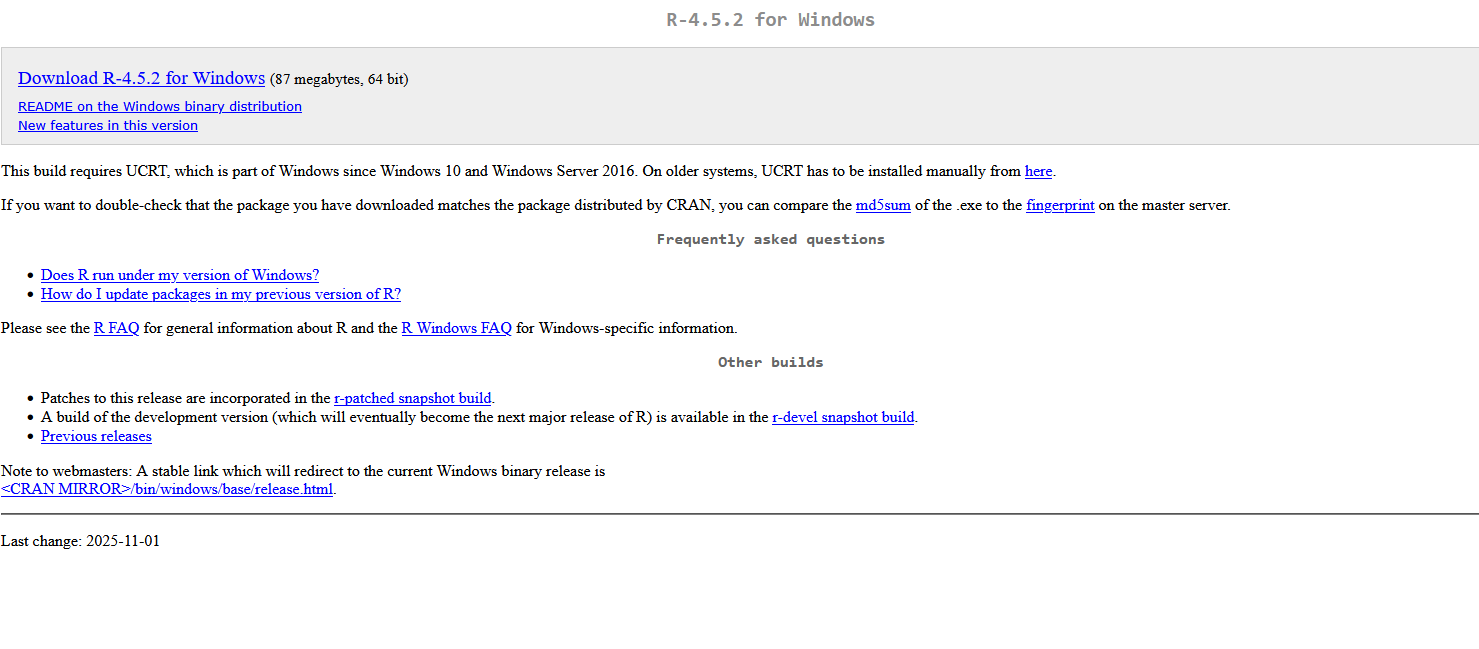Click the 'Frequently asked questions' heading
This screenshot has width=1479, height=649.
(x=770, y=239)
